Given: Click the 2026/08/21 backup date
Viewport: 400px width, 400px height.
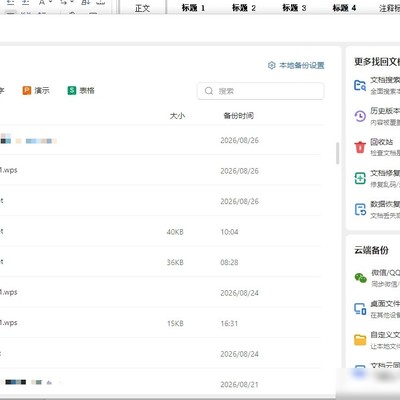Looking at the screenshot, I should [x=239, y=384].
